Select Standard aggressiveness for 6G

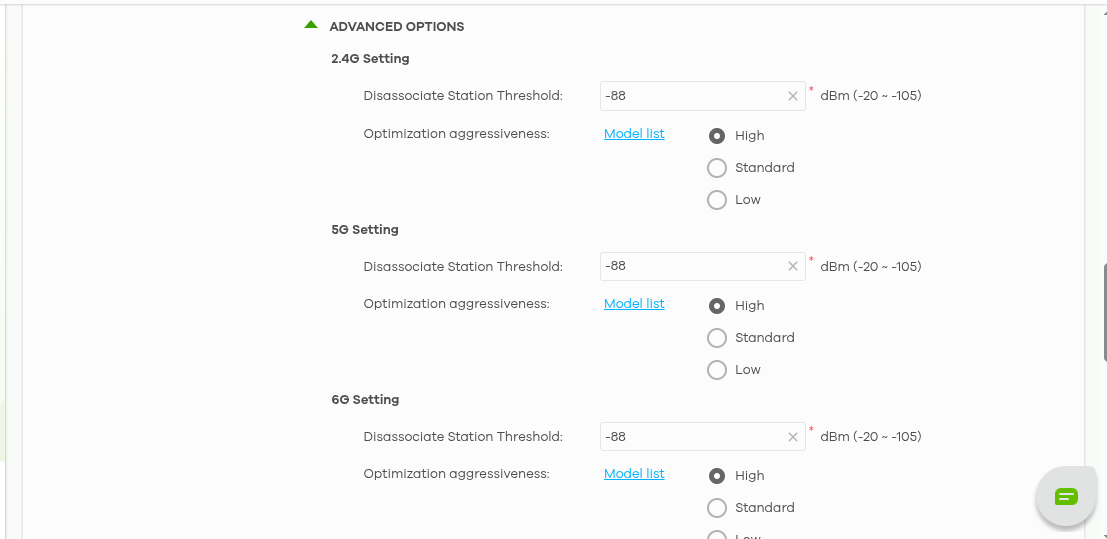(716, 508)
